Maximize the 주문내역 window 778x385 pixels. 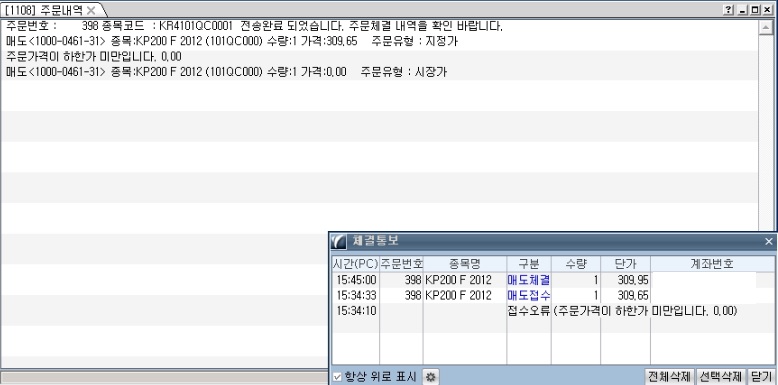coord(755,10)
